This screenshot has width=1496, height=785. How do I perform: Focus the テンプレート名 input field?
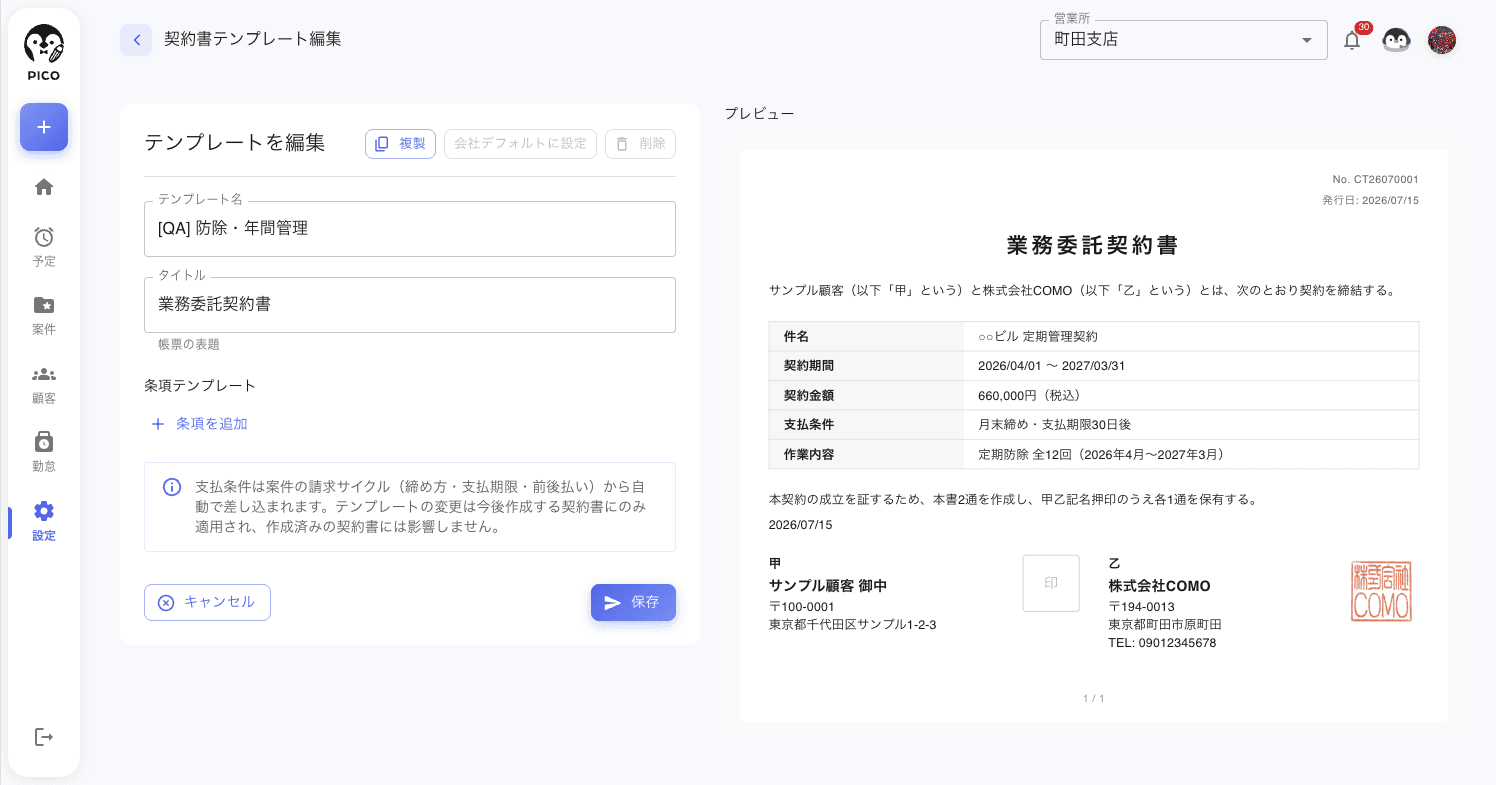pyautogui.click(x=410, y=229)
